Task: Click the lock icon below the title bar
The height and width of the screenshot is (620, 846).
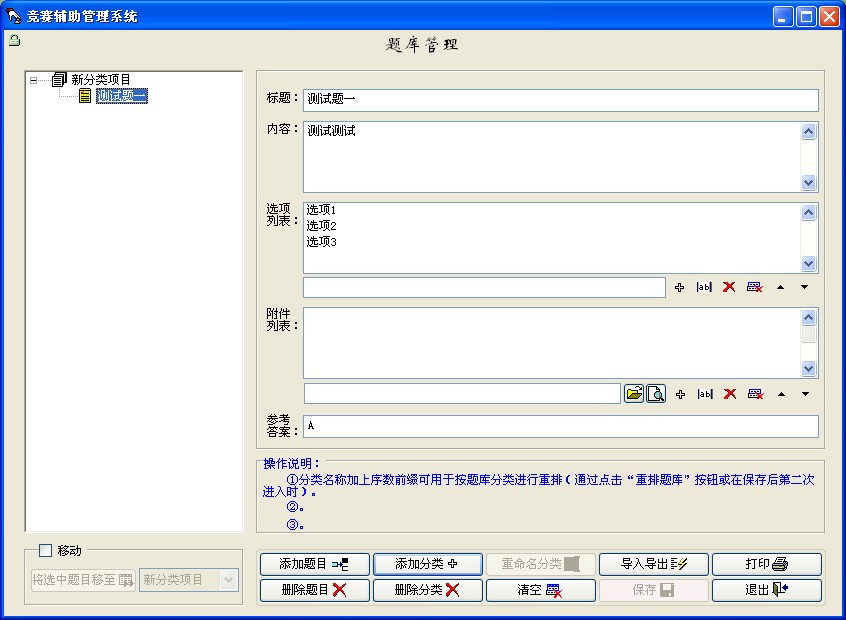Action: click(x=15, y=40)
